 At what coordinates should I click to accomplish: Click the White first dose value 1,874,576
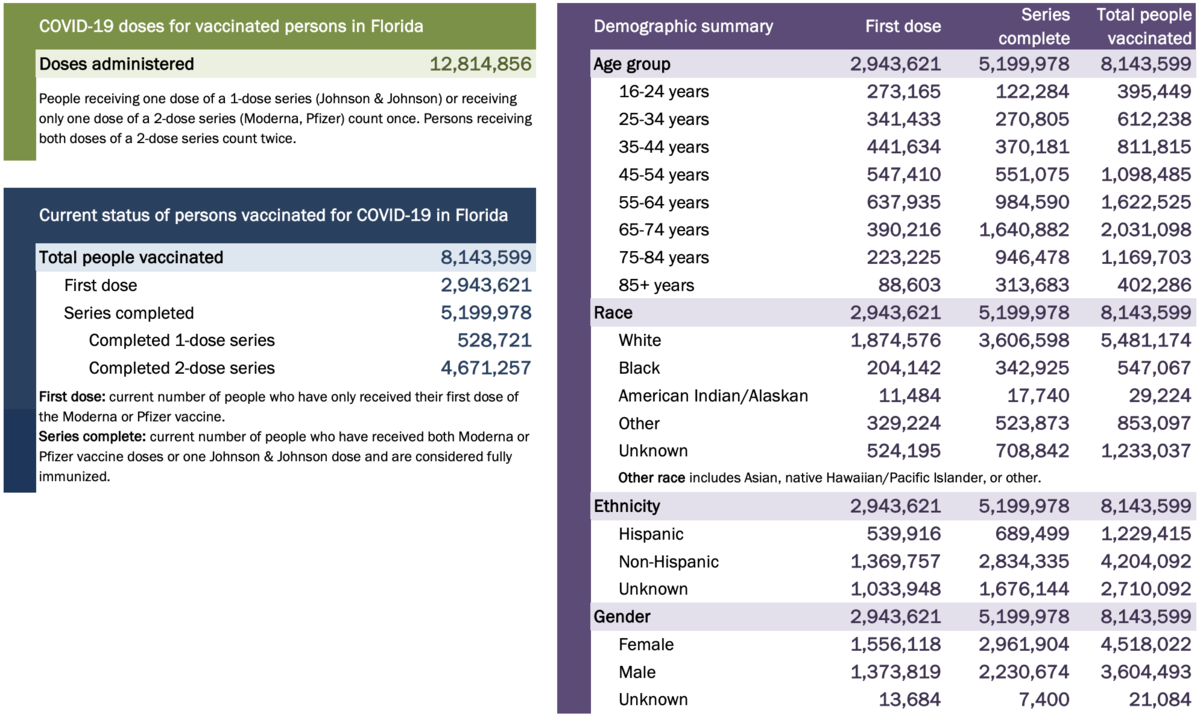[895, 340]
